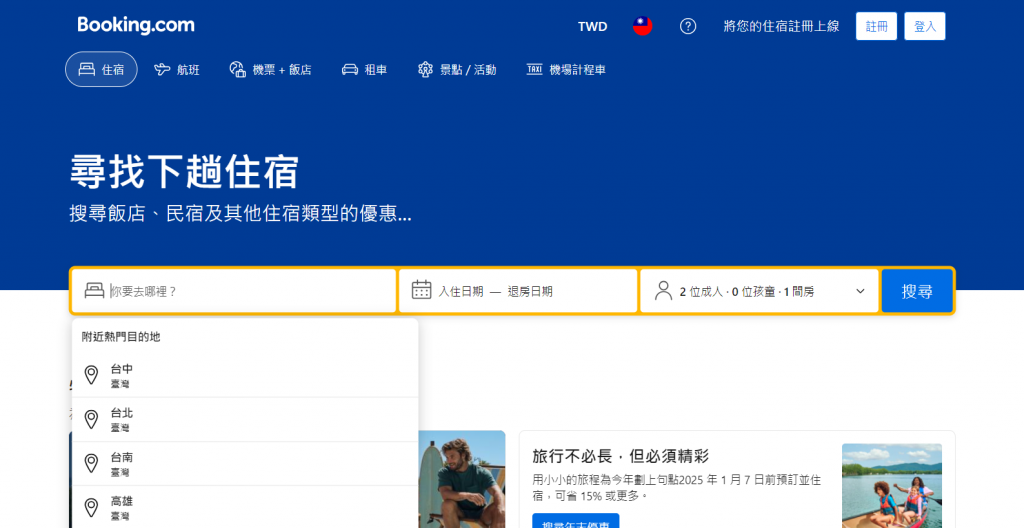
Task: Open the TWD currency selector
Action: (592, 27)
